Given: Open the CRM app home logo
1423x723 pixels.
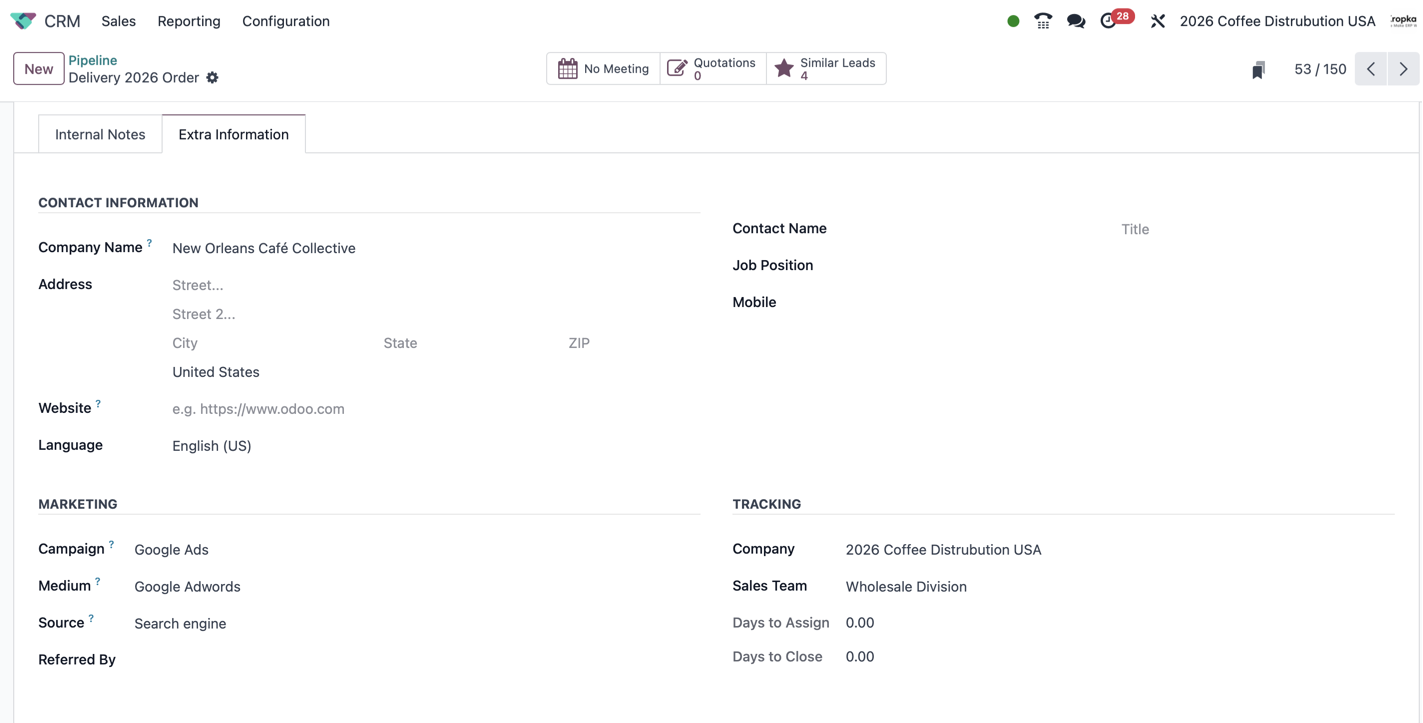Looking at the screenshot, I should click(23, 21).
